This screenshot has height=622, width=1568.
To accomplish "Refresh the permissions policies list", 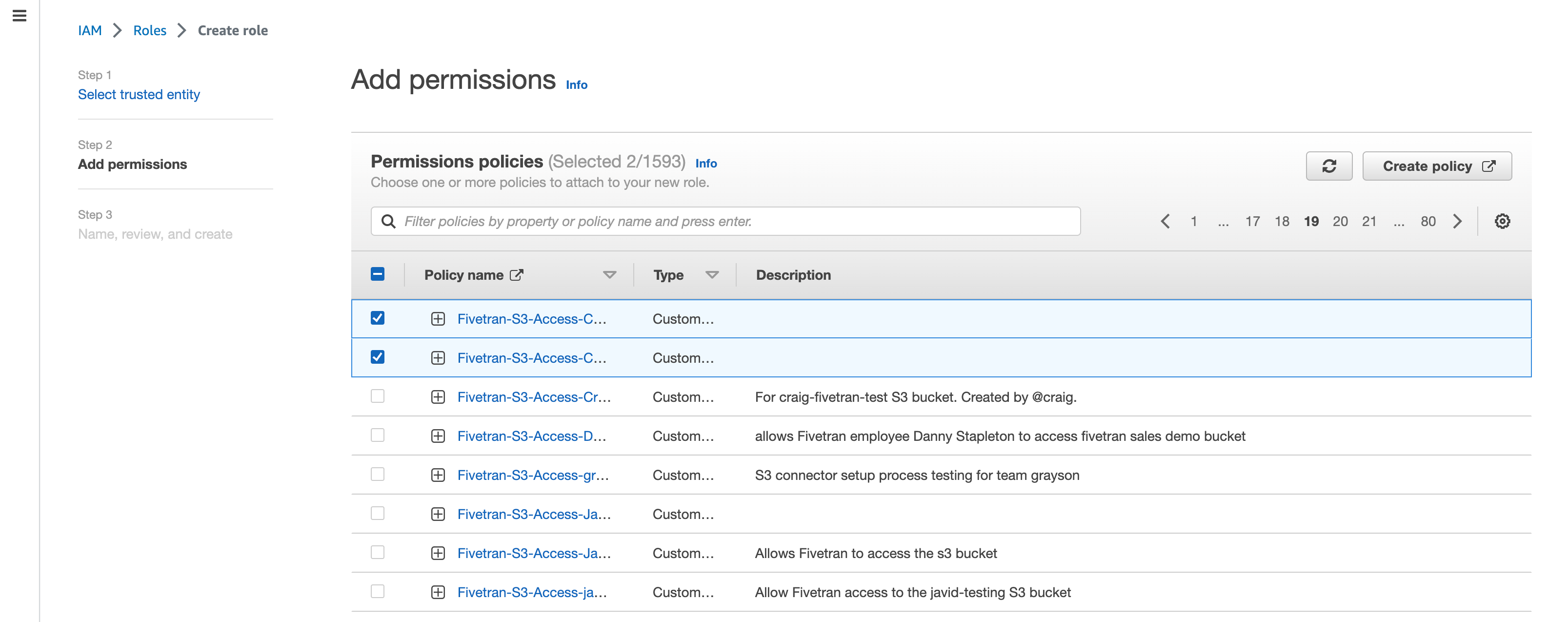I will point(1329,166).
